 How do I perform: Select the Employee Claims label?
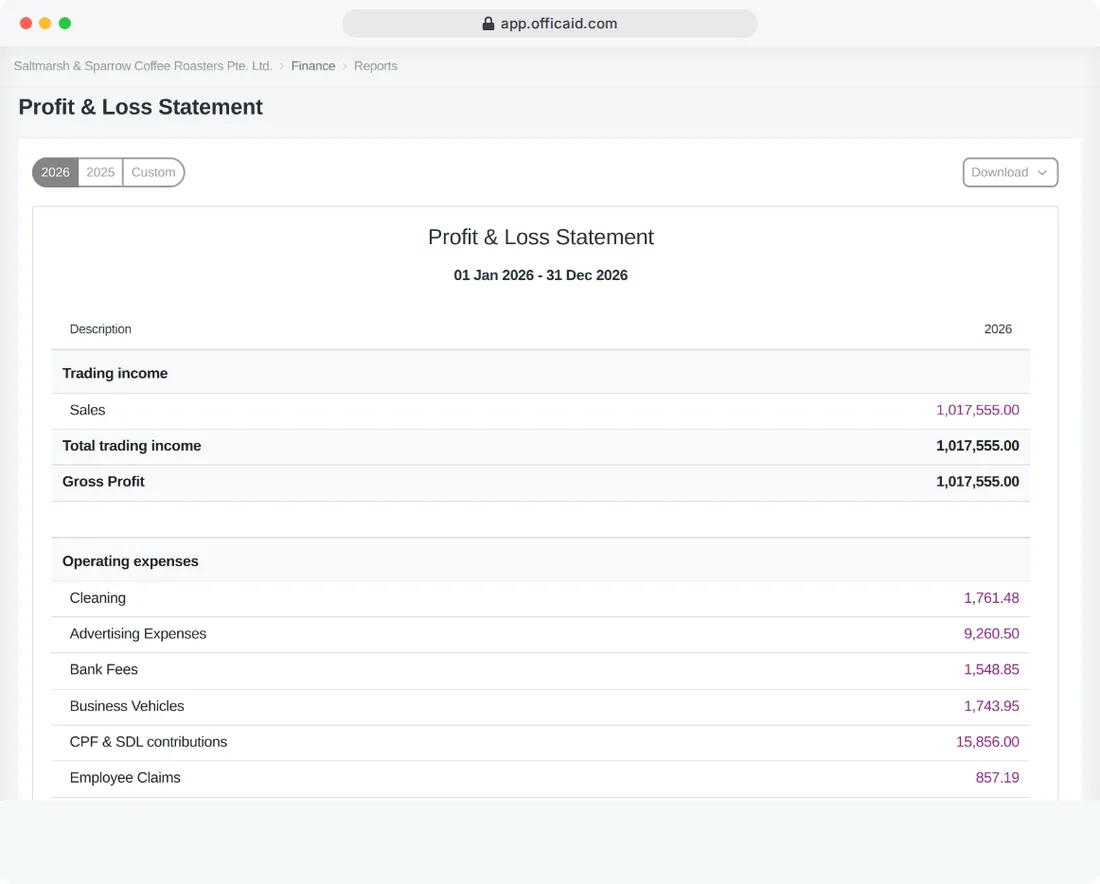point(125,778)
